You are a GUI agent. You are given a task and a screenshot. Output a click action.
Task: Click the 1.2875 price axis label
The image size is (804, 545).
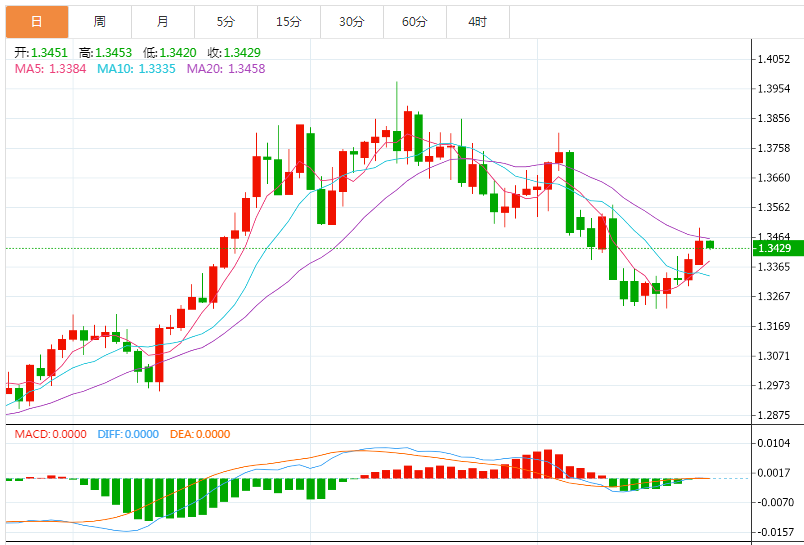pyautogui.click(x=774, y=415)
